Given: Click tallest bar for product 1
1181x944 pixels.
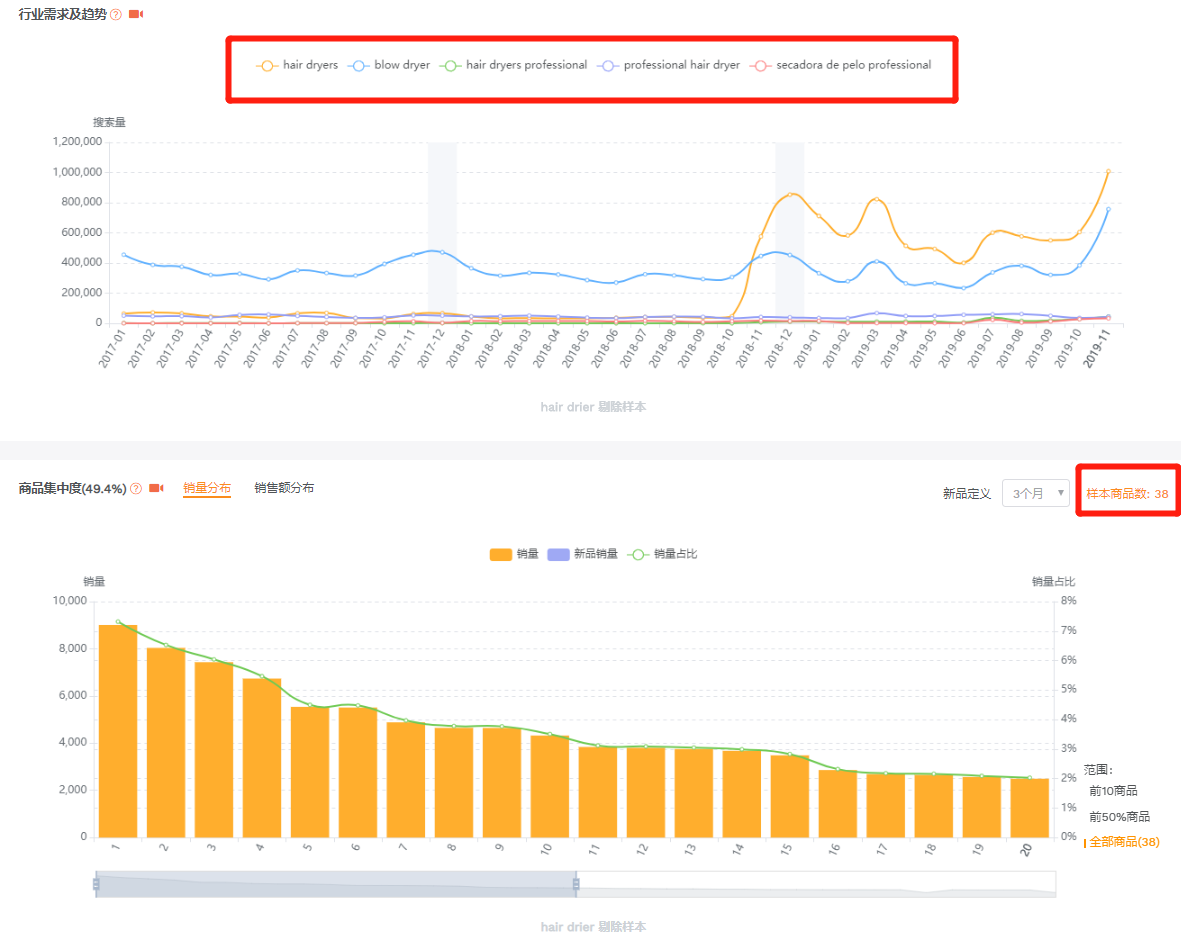Looking at the screenshot, I should coord(118,730).
